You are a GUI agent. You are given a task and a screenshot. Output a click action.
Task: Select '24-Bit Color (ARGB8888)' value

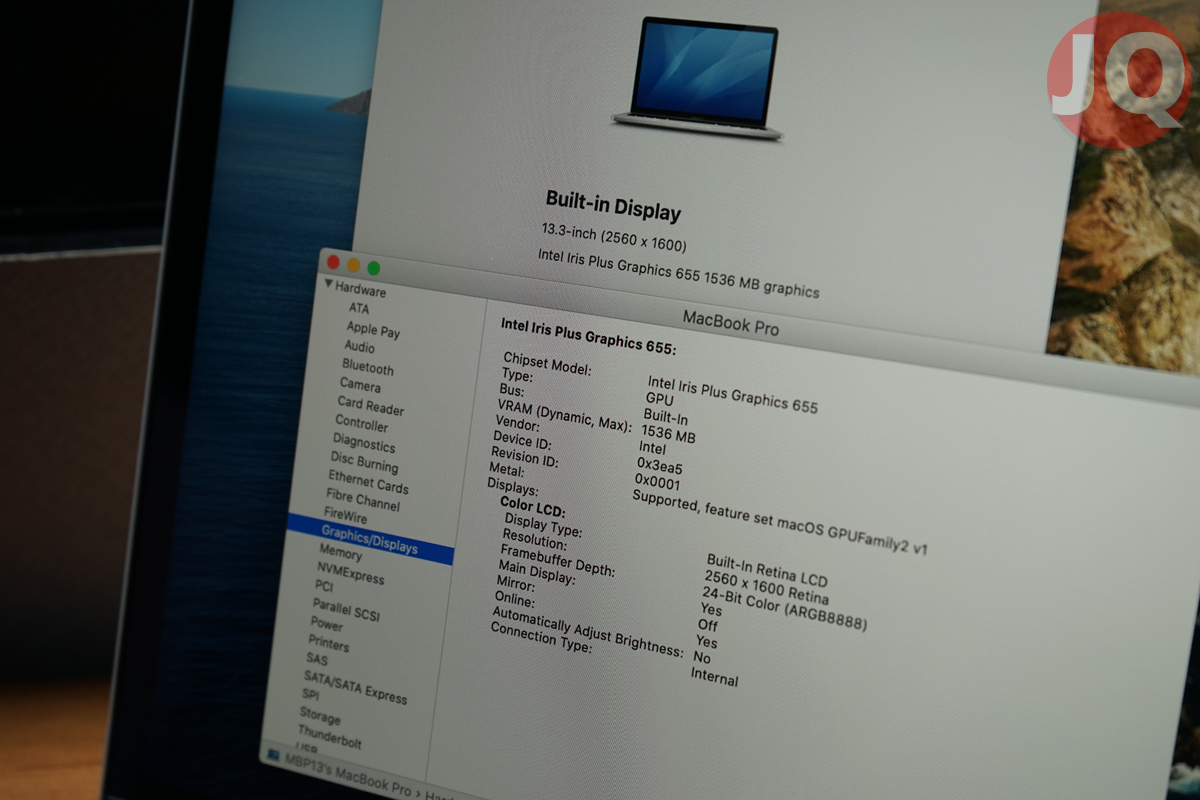coord(784,607)
